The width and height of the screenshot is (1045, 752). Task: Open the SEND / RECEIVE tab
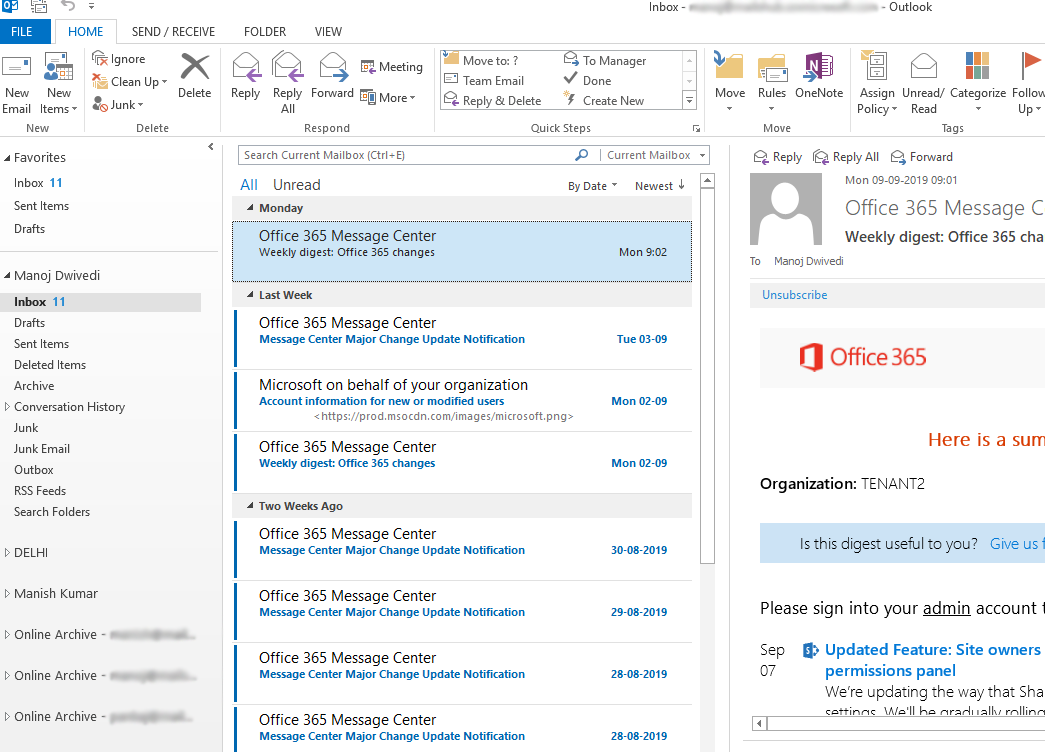pos(173,32)
